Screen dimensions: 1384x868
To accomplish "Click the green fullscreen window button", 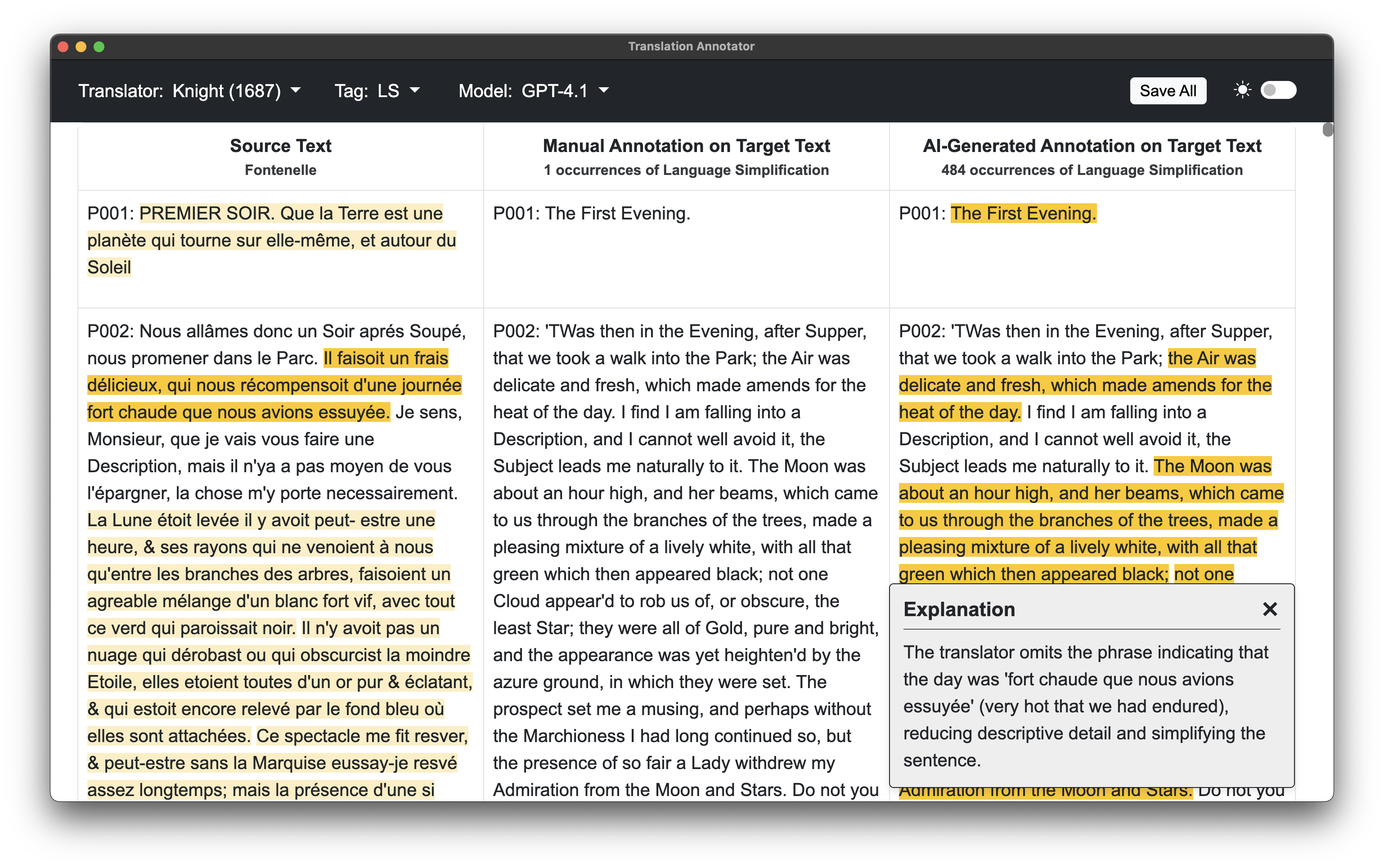I will tap(99, 46).
